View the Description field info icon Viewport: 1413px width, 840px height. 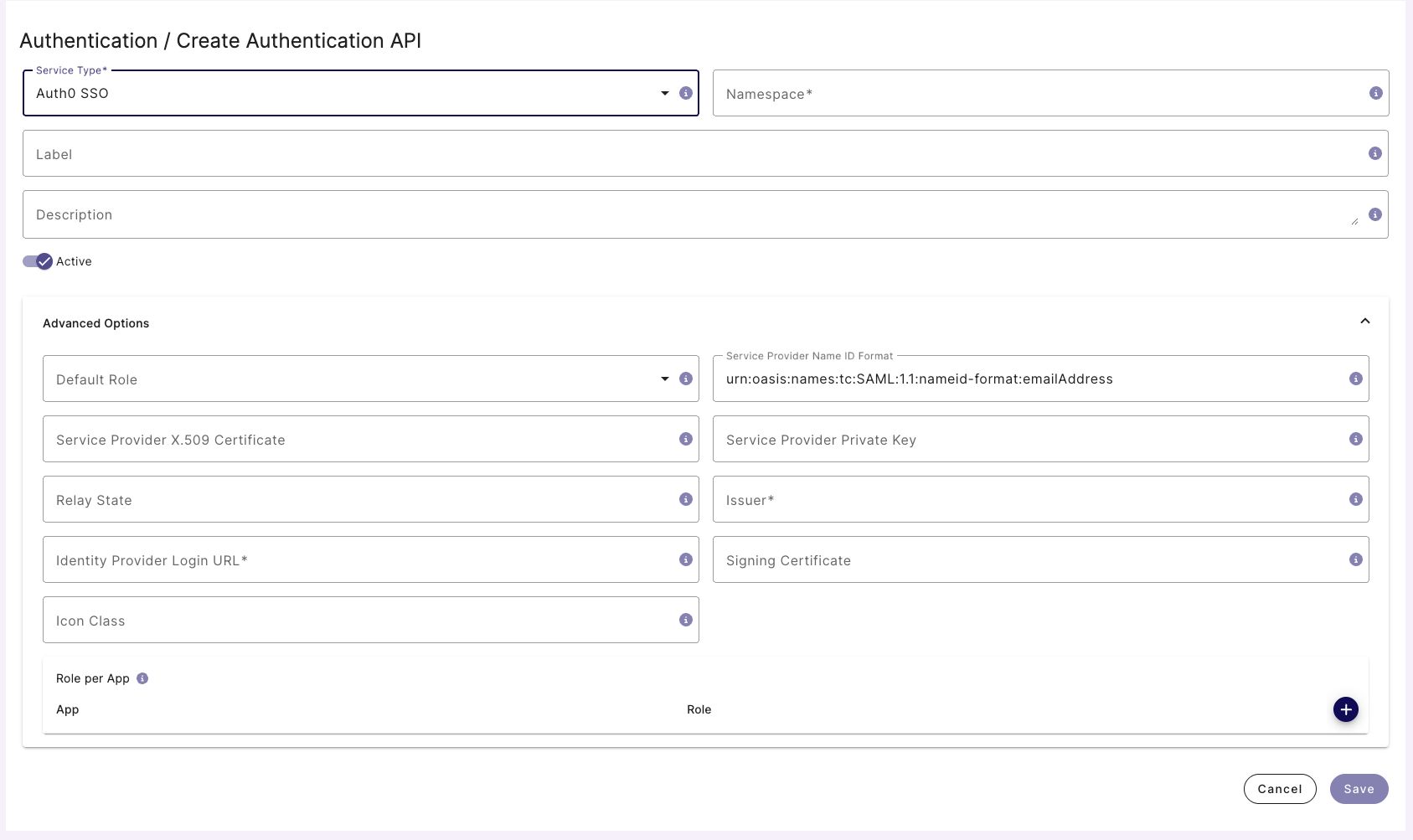click(x=1374, y=214)
